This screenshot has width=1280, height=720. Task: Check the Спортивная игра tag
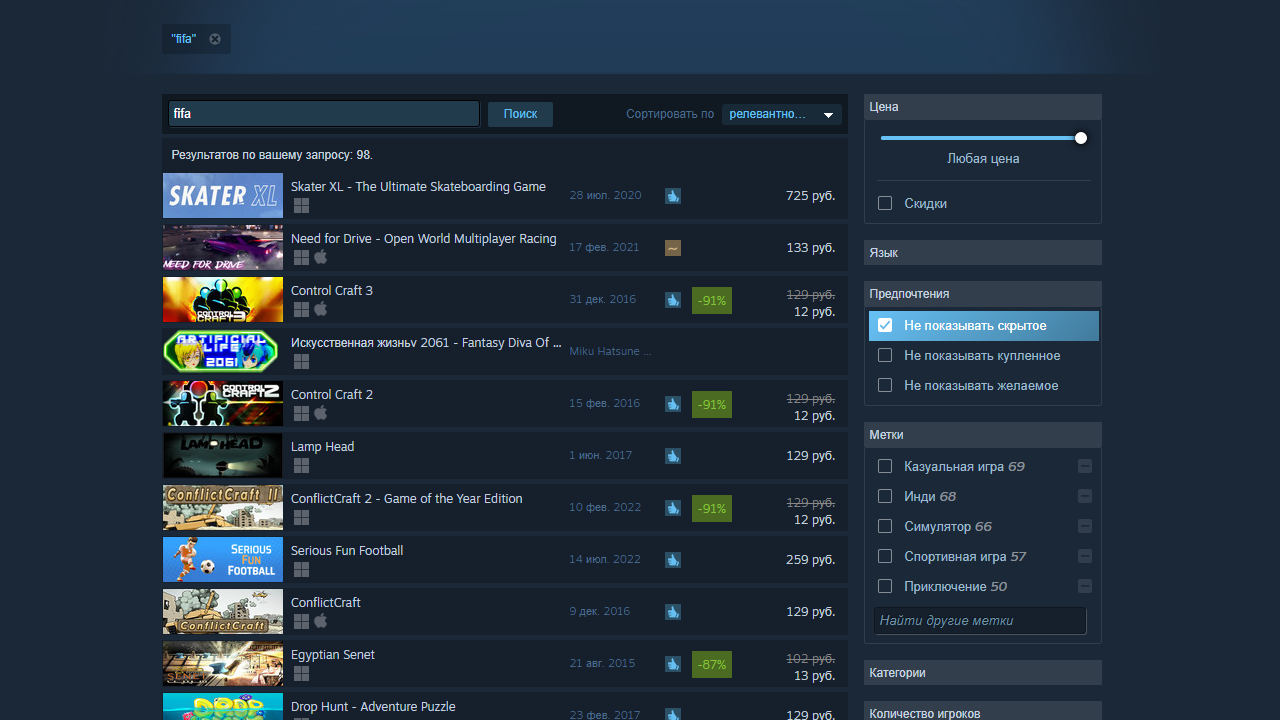[x=885, y=556]
